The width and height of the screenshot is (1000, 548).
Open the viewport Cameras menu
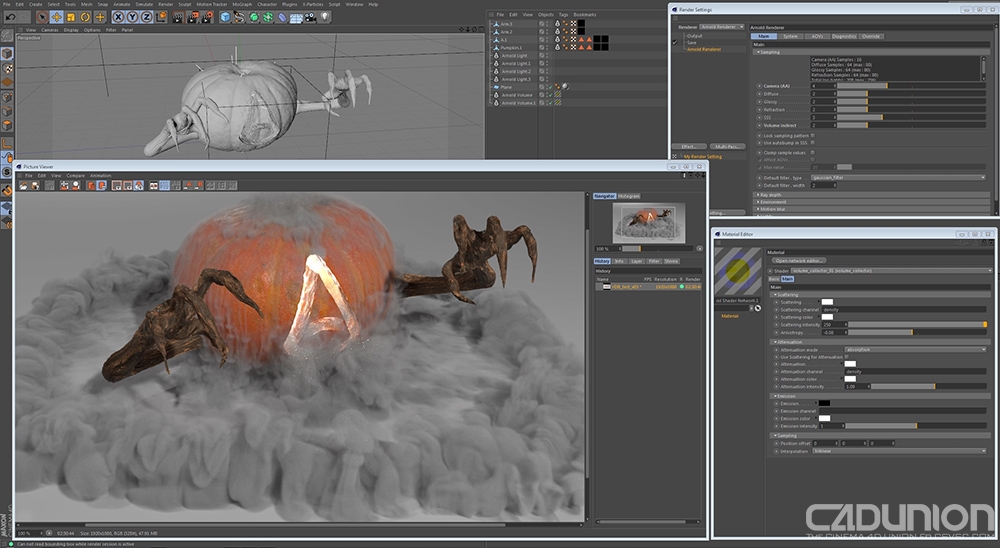[x=50, y=30]
